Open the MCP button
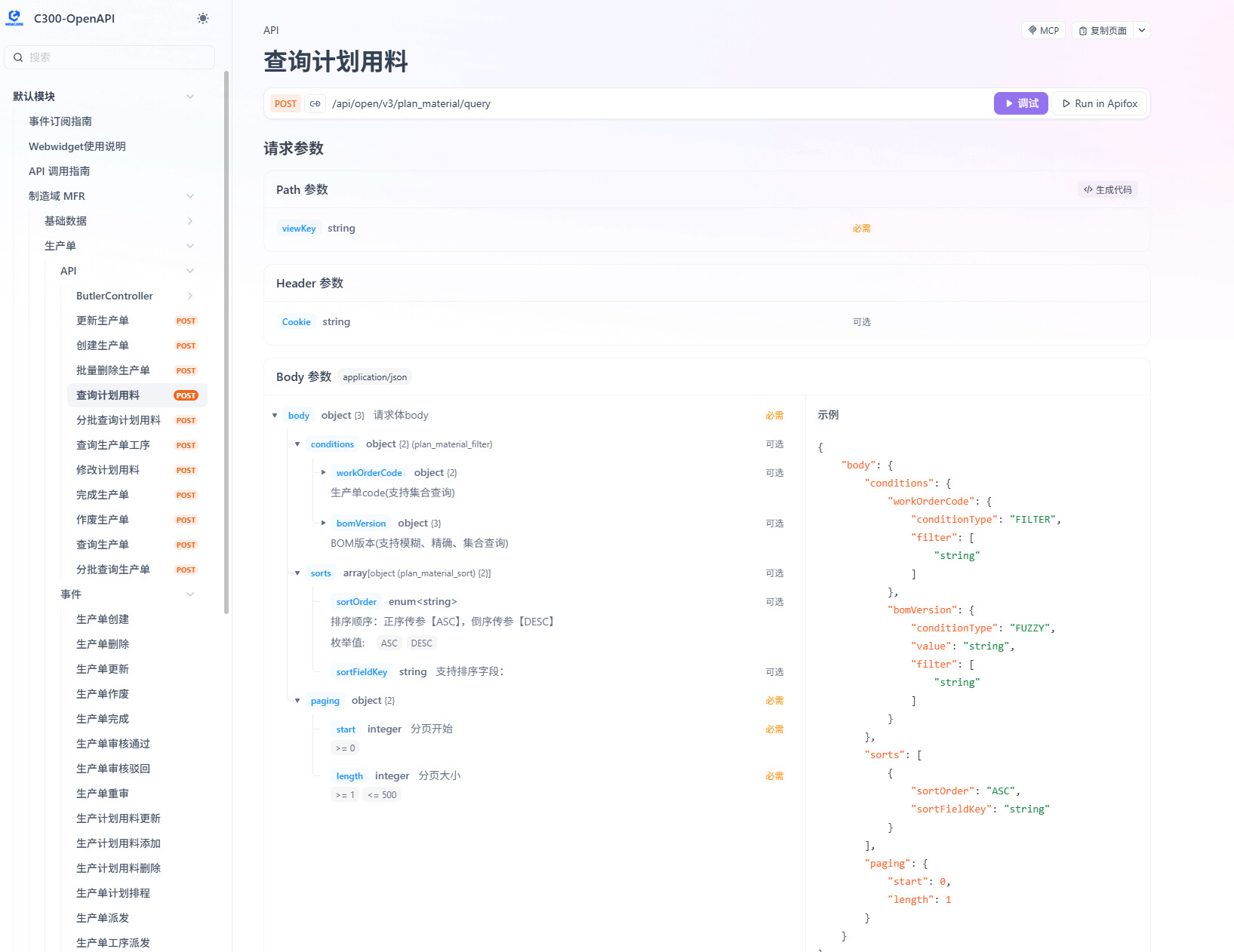 (x=1043, y=30)
